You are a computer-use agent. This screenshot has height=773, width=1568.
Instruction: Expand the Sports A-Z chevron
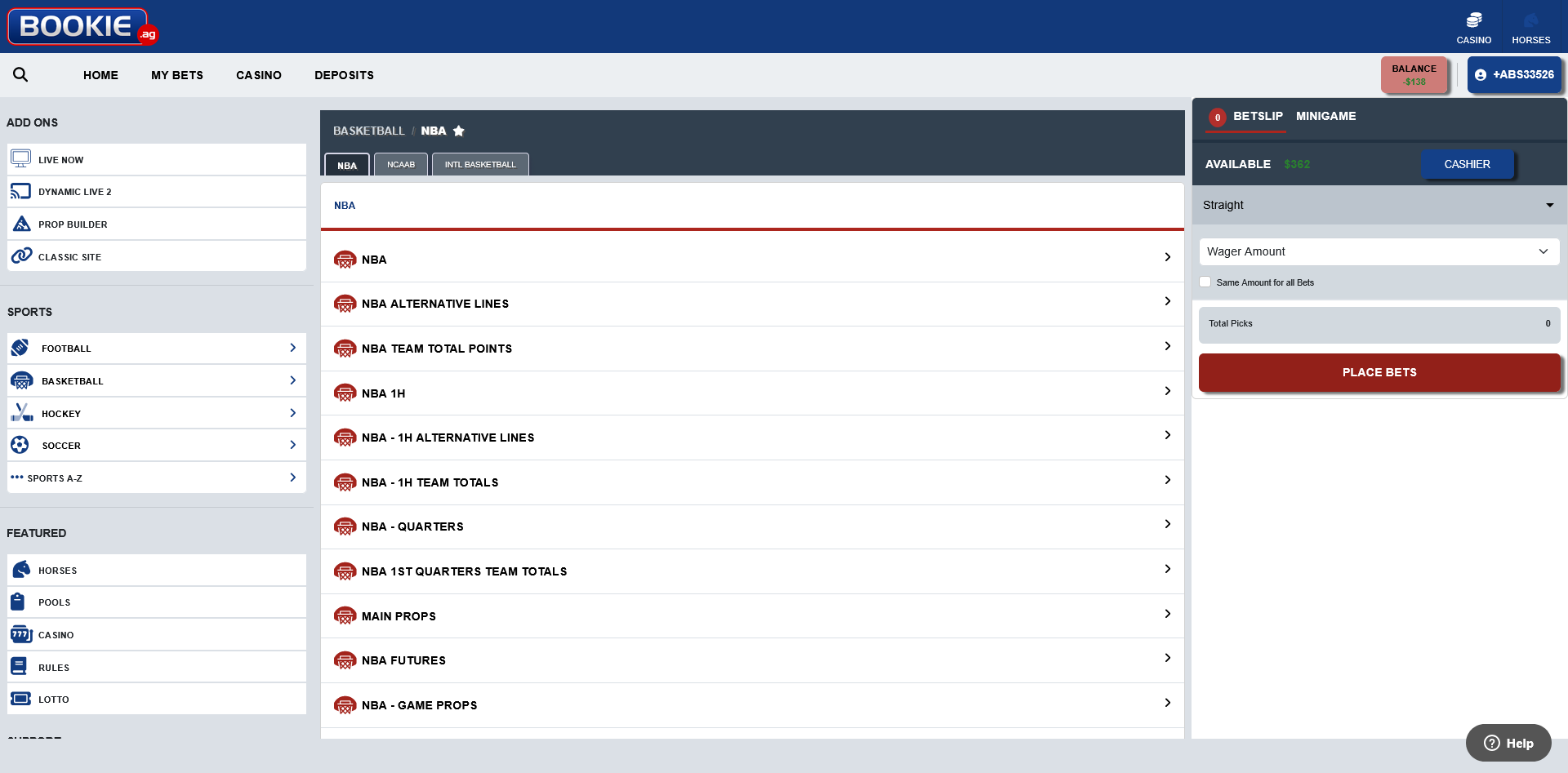[292, 478]
